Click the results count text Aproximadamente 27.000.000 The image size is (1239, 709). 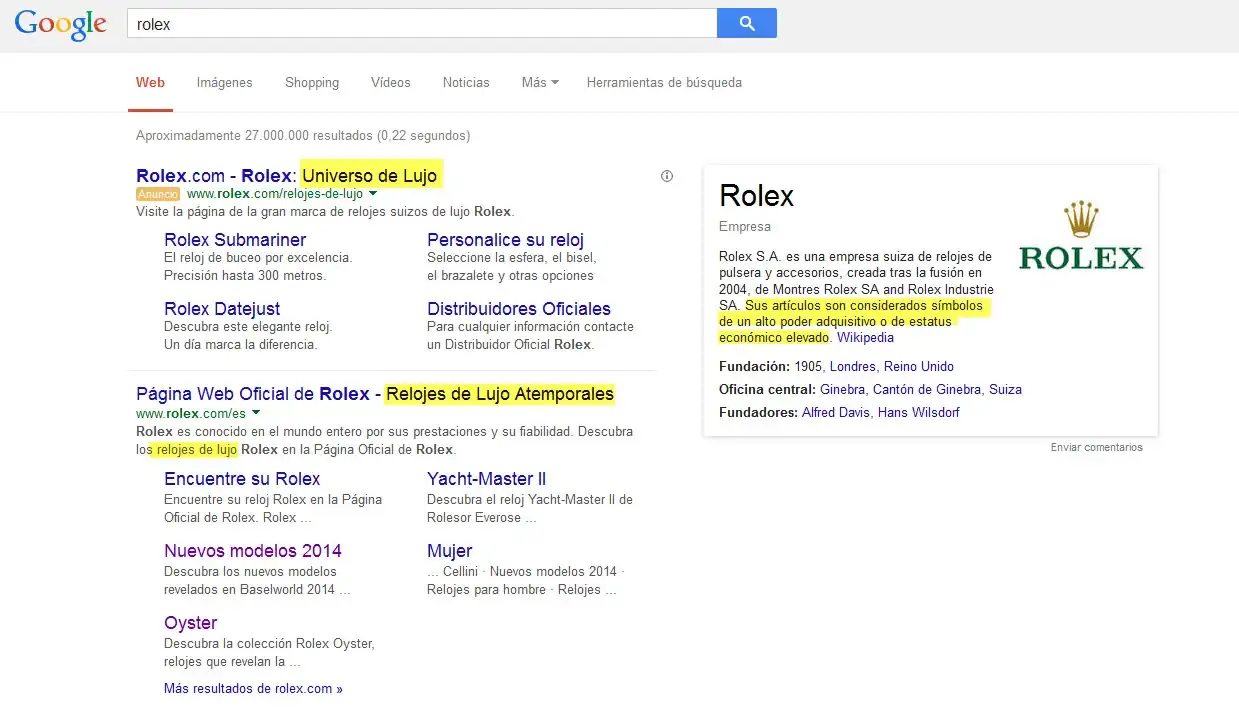click(303, 135)
